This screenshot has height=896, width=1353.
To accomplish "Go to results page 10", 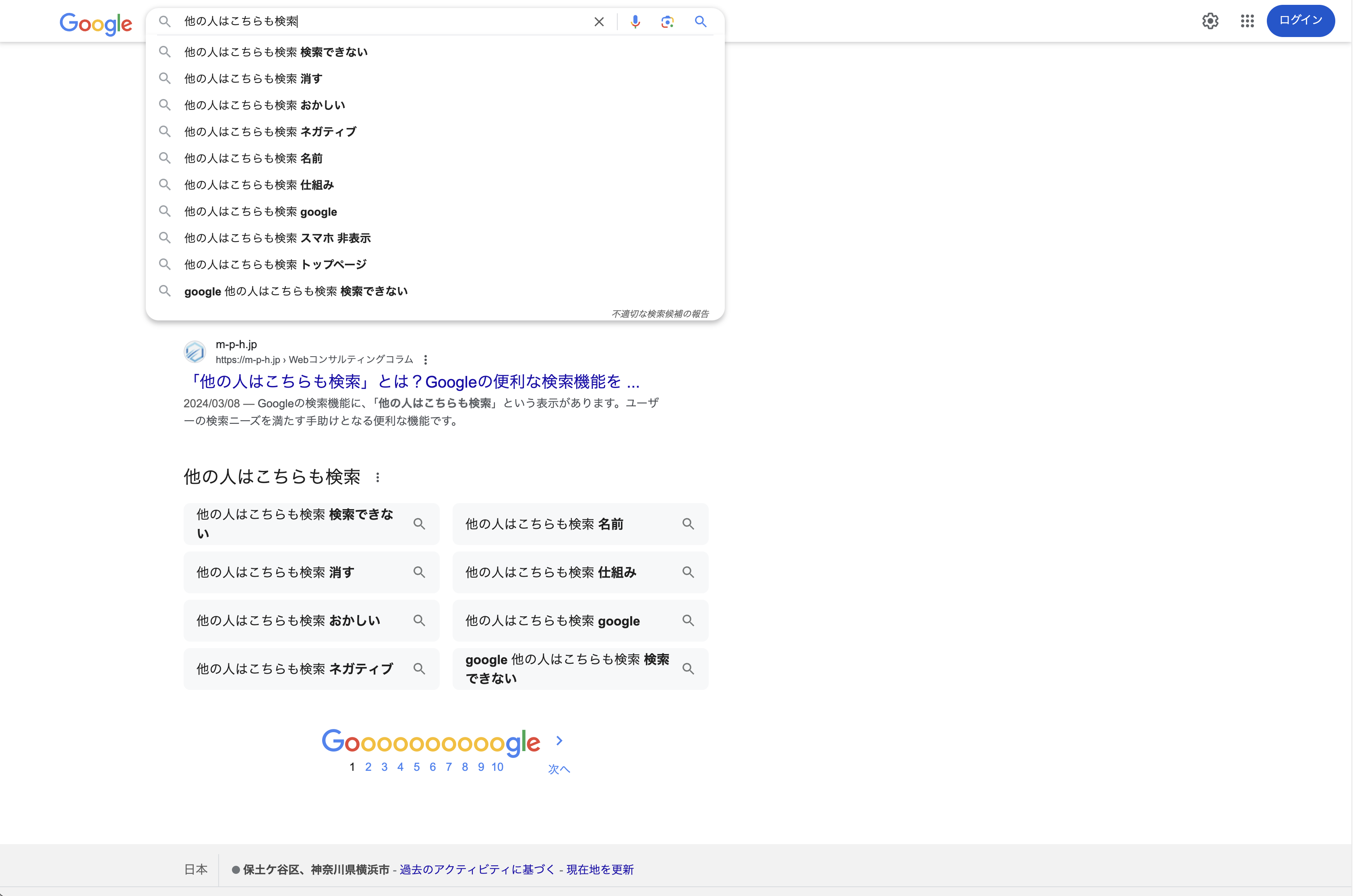I will point(497,767).
